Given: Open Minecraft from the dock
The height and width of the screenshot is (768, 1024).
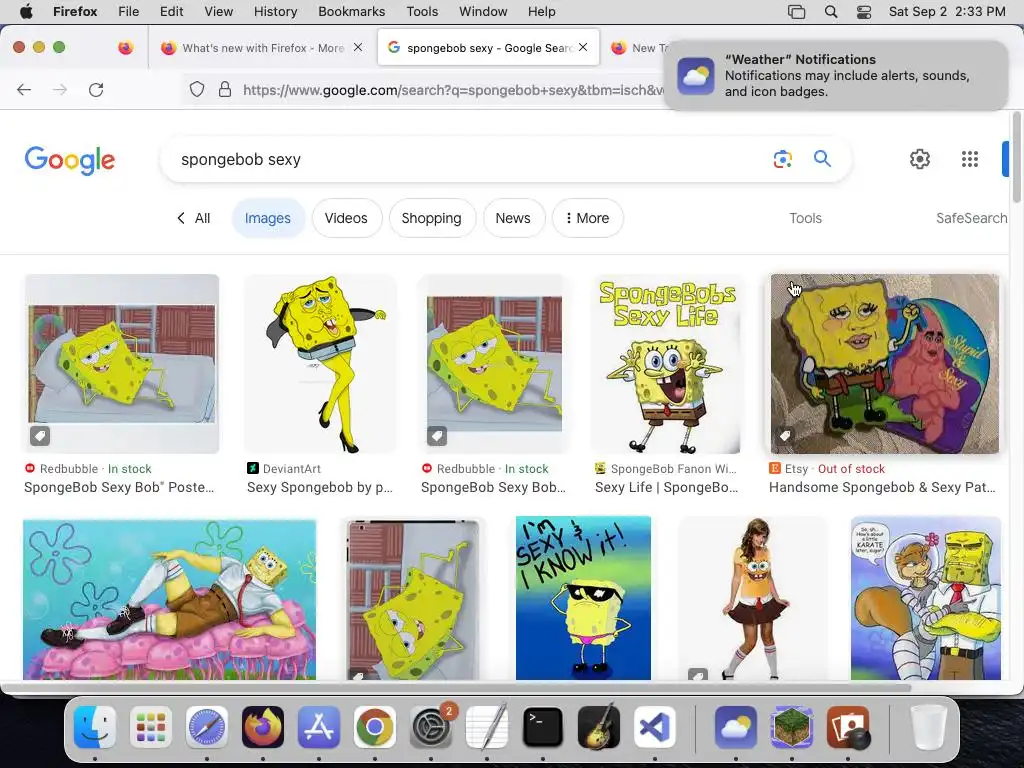Looking at the screenshot, I should [x=792, y=727].
